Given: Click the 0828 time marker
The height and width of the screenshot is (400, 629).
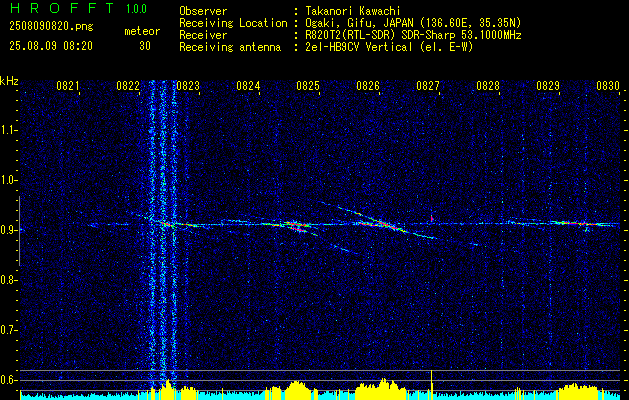Looking at the screenshot, I should point(488,85).
